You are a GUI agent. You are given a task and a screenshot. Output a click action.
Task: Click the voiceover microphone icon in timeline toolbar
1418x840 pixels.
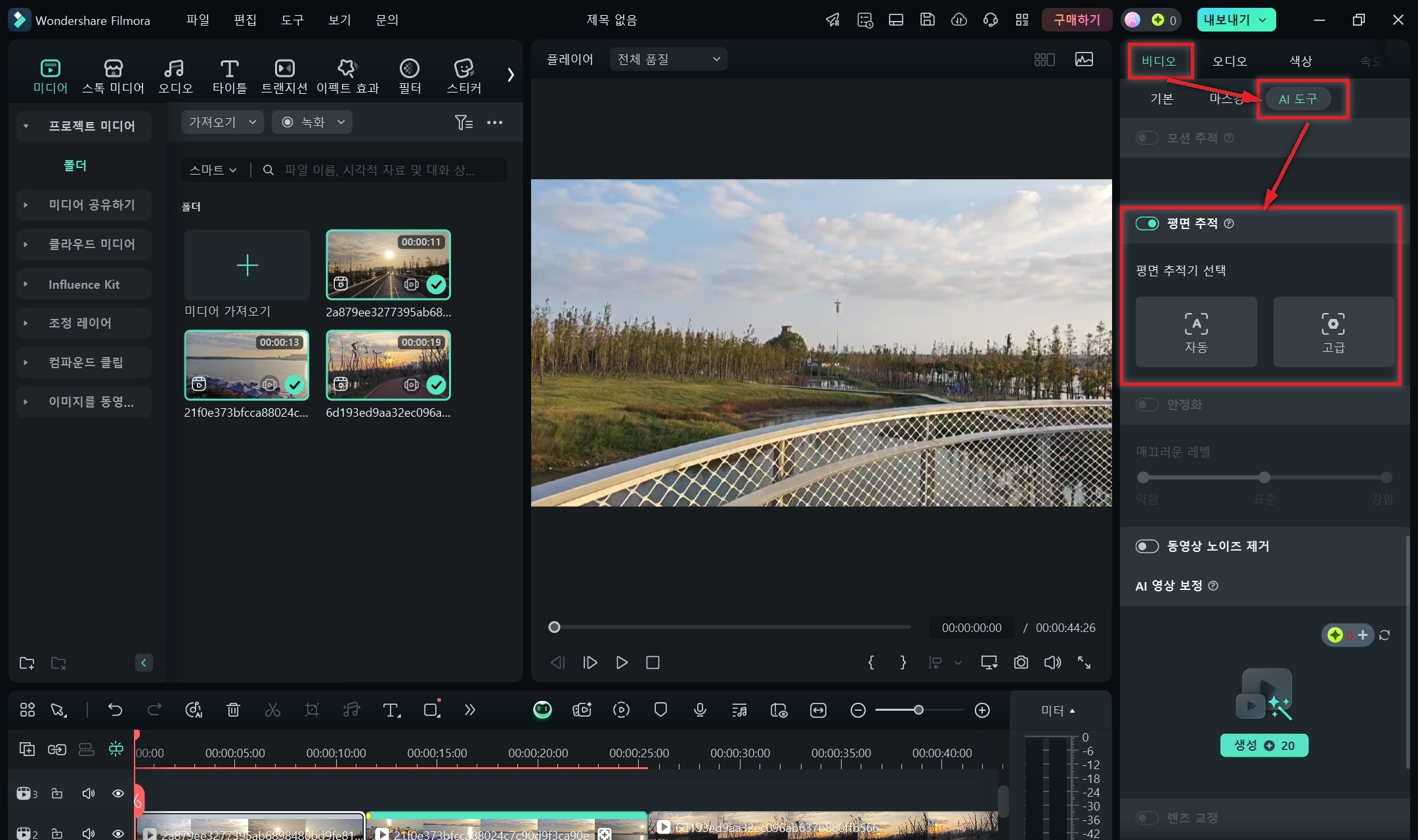pyautogui.click(x=700, y=709)
